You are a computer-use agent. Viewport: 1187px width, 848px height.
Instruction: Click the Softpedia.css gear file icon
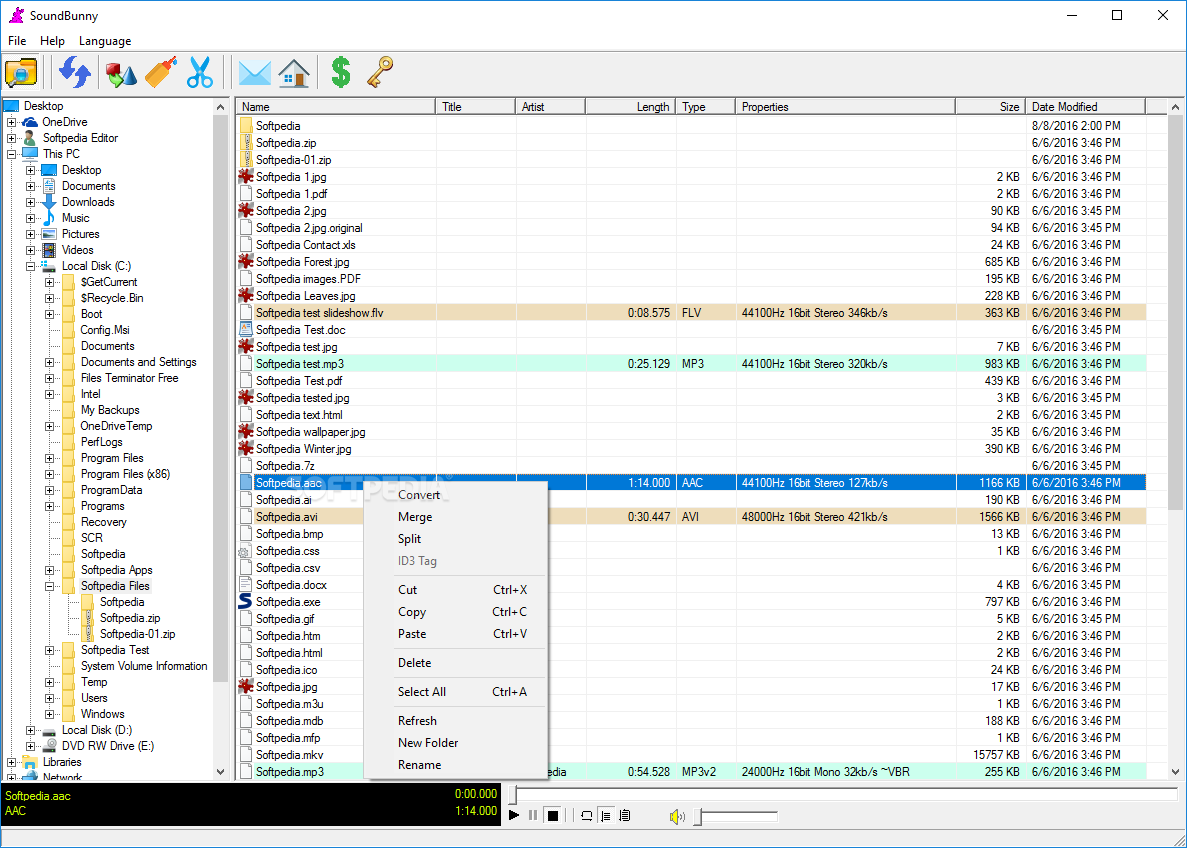tap(244, 551)
